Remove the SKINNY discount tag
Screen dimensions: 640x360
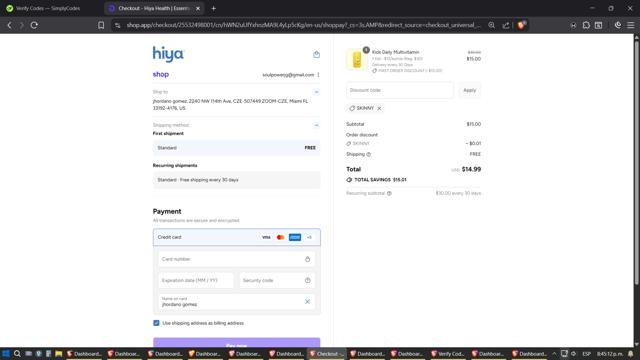pos(379,108)
